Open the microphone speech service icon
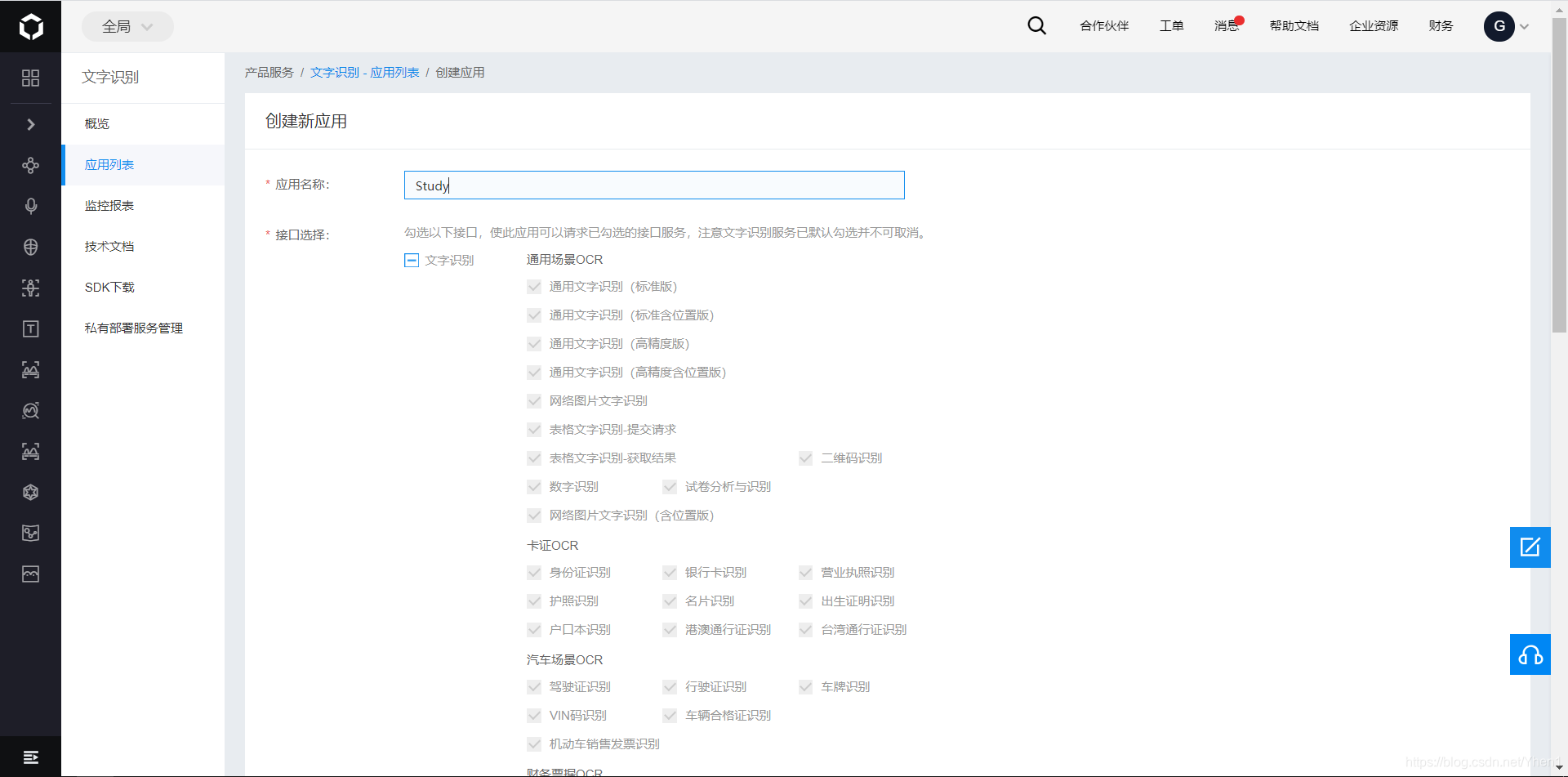This screenshot has width=1568, height=777. [30, 206]
